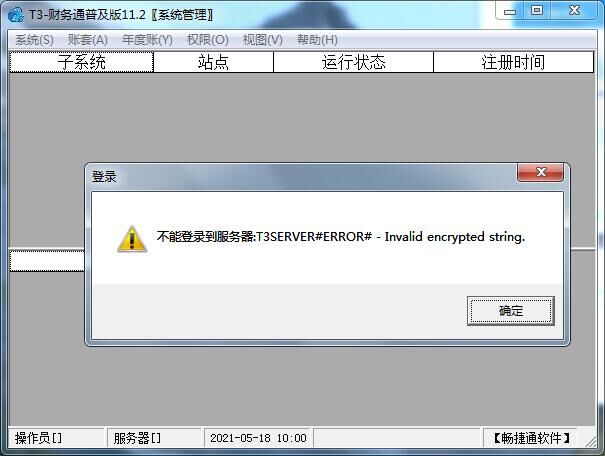
Task: Click the 站点 column header
Action: 213,62
